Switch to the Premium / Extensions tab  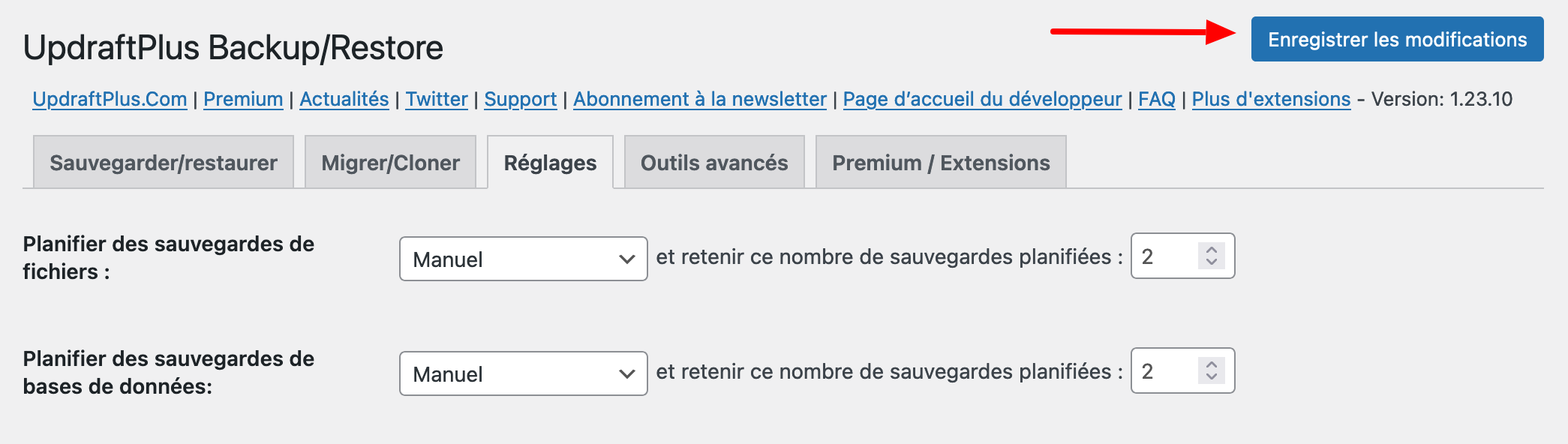click(941, 161)
